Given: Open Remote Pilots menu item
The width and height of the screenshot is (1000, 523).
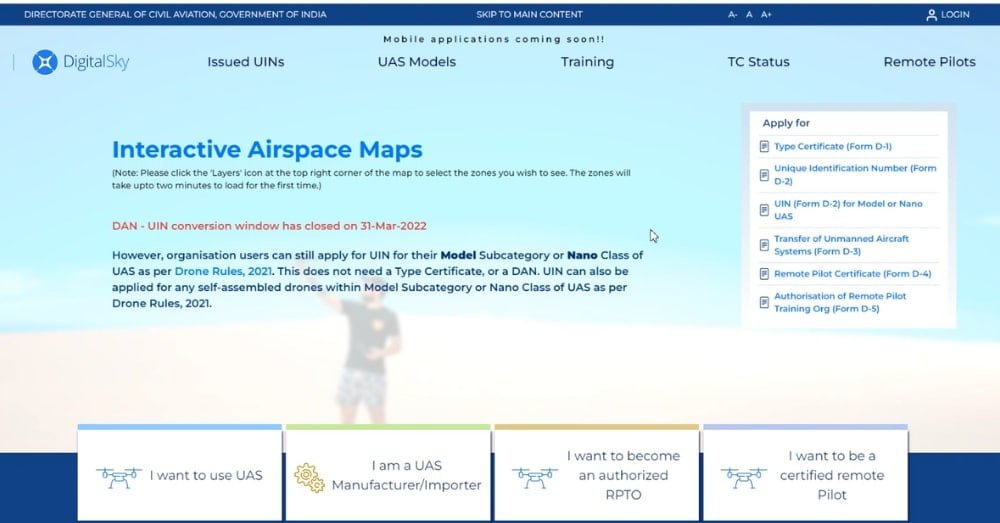Looking at the screenshot, I should click(929, 62).
